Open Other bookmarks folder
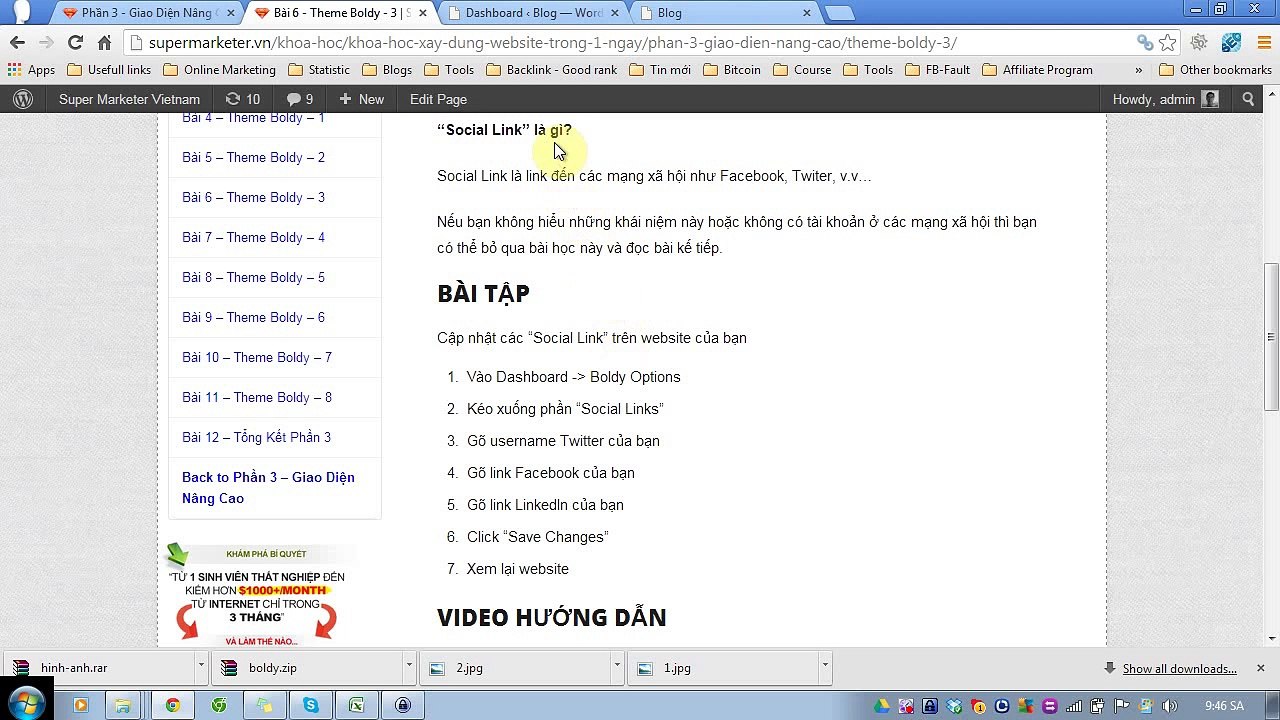The height and width of the screenshot is (720, 1280). coord(1215,70)
